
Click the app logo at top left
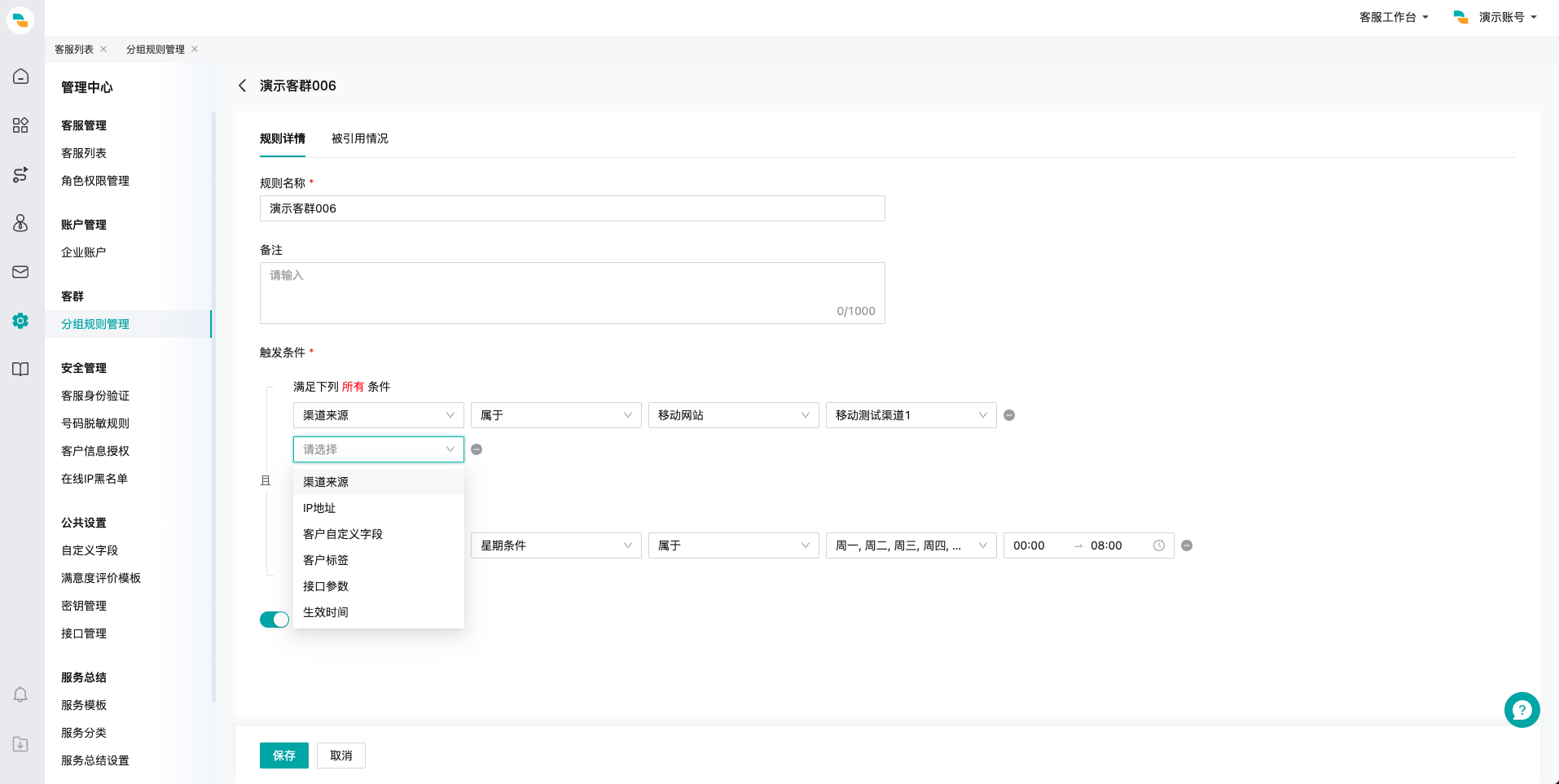(x=20, y=20)
